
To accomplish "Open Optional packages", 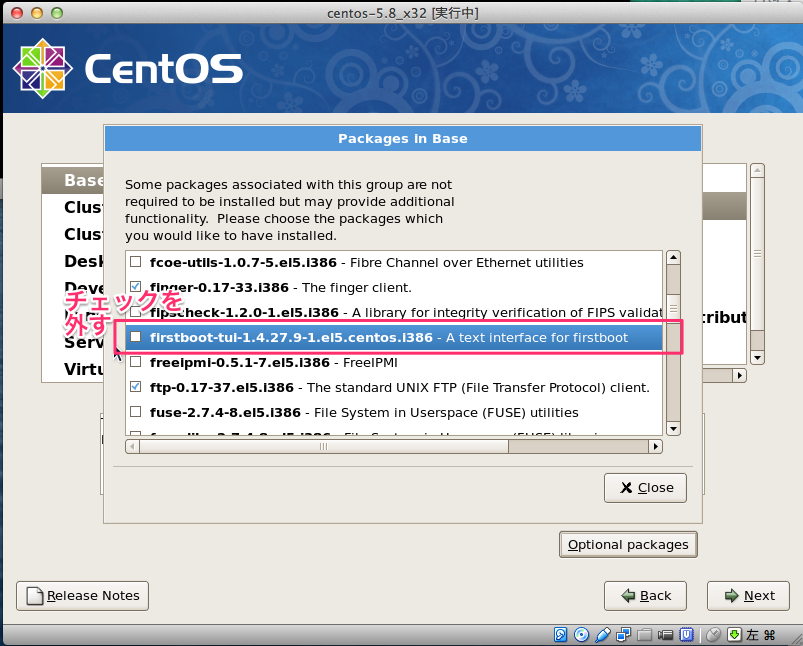I will pyautogui.click(x=628, y=545).
